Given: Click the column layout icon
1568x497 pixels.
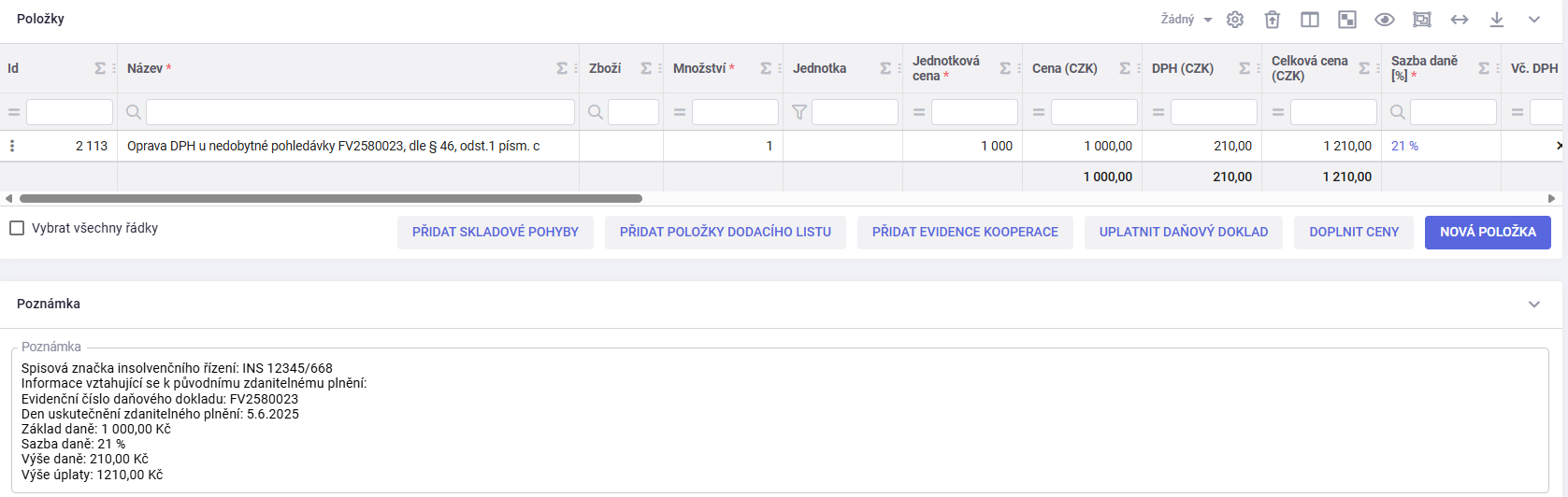Looking at the screenshot, I should 1310,20.
